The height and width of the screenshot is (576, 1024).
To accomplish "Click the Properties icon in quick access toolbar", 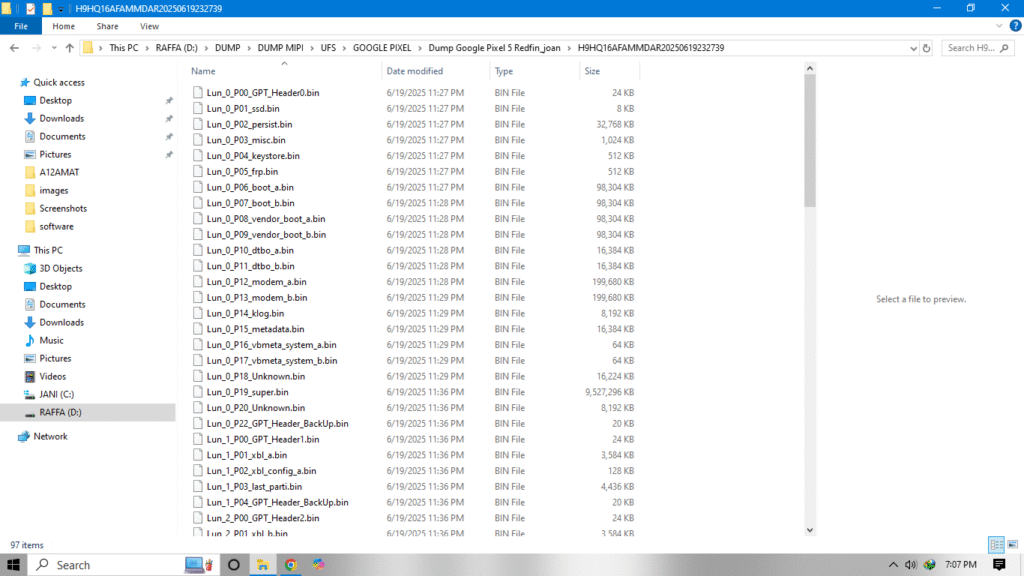I will [29, 8].
